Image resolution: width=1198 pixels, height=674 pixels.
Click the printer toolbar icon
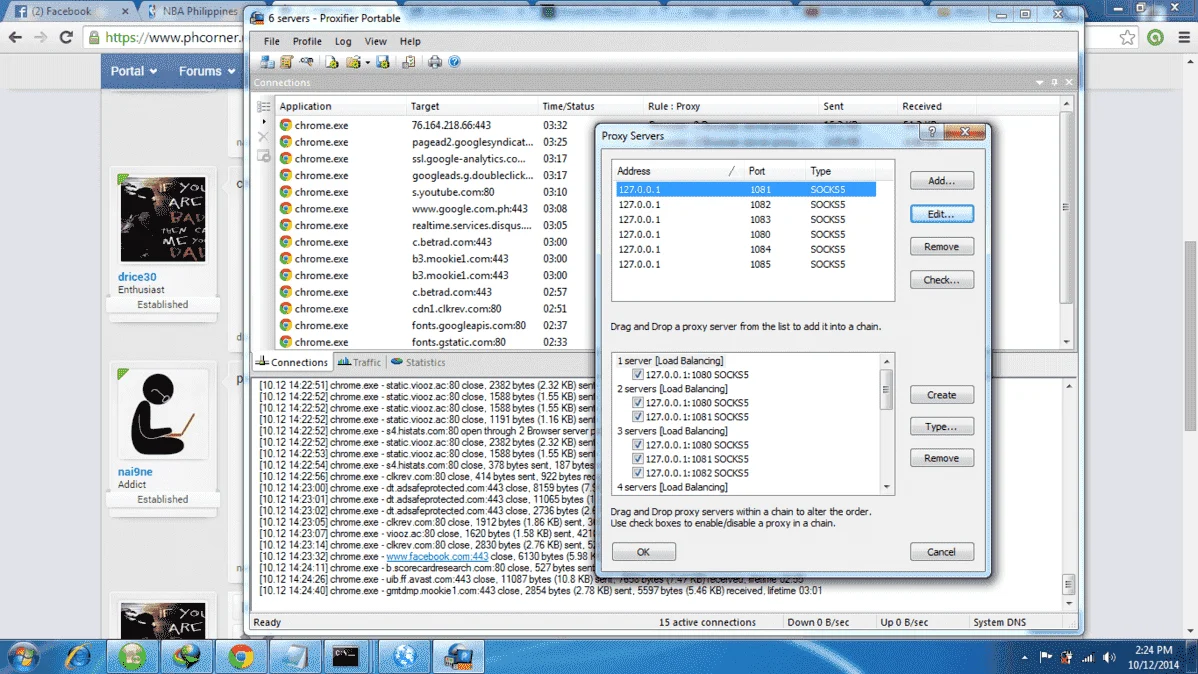(x=435, y=62)
